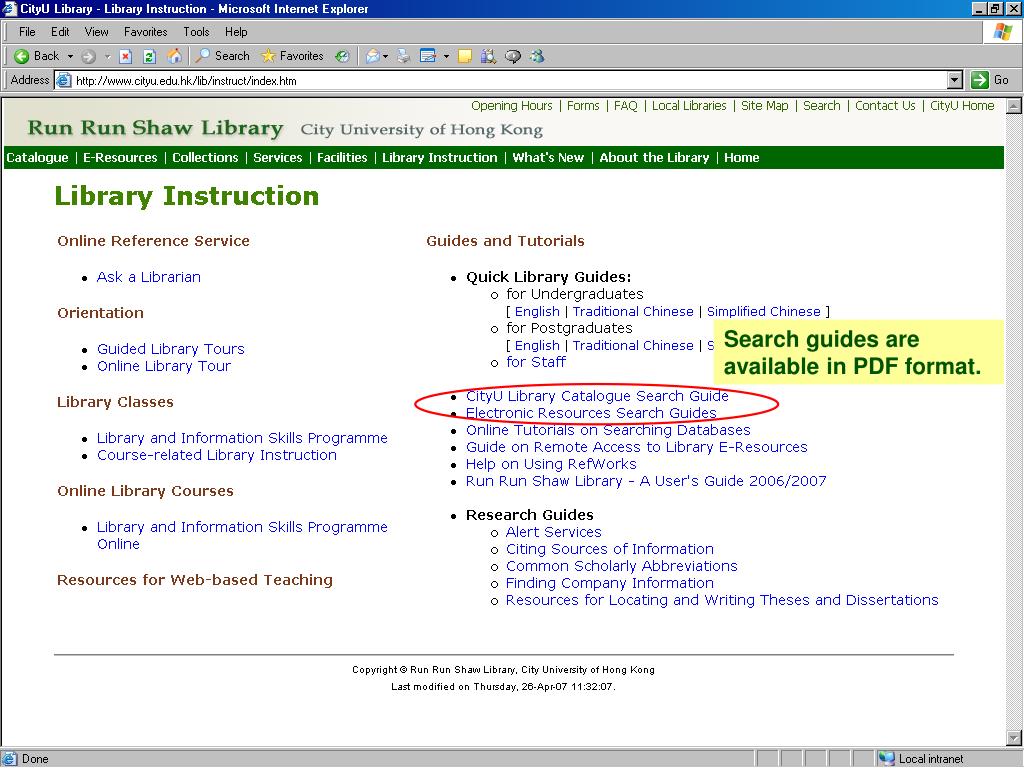Open the Forms top link
This screenshot has width=1024, height=768.
click(583, 106)
